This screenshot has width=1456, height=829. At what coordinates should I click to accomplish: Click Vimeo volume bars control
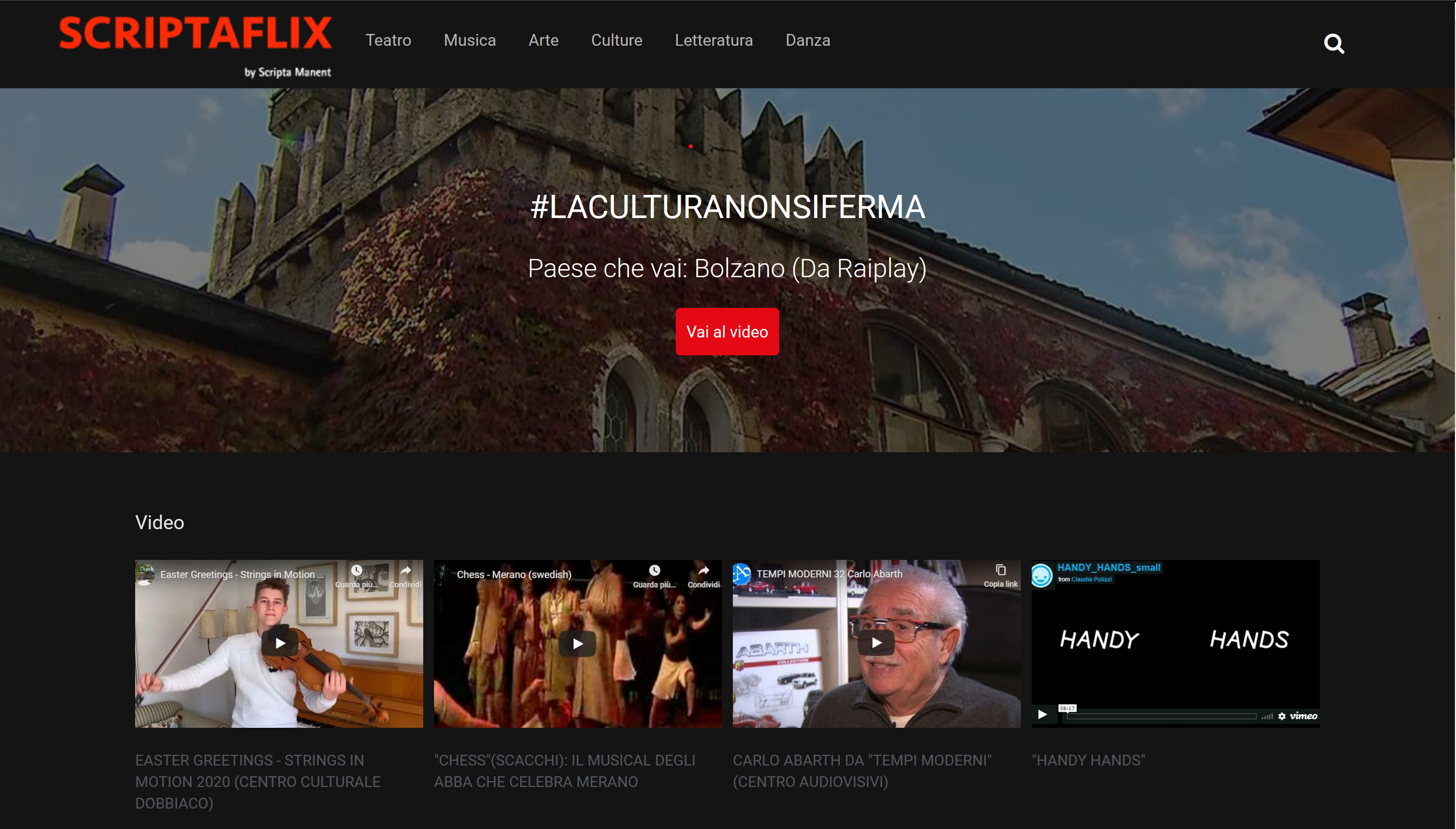click(1267, 716)
